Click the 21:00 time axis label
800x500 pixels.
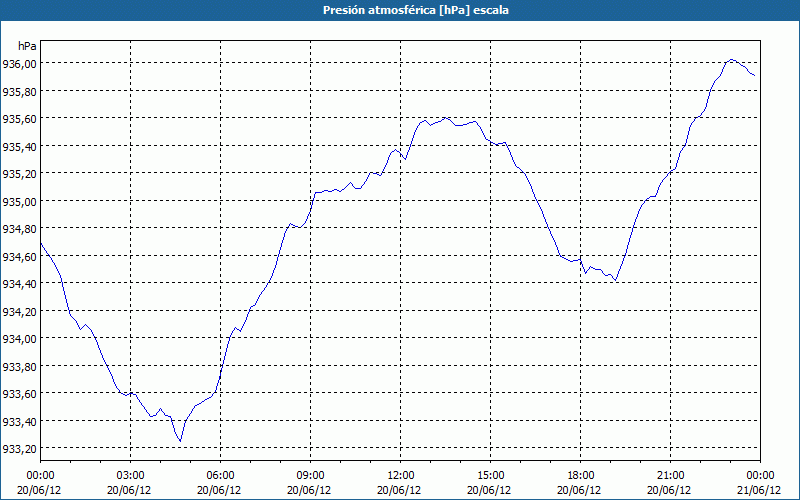pyautogui.click(x=670, y=476)
